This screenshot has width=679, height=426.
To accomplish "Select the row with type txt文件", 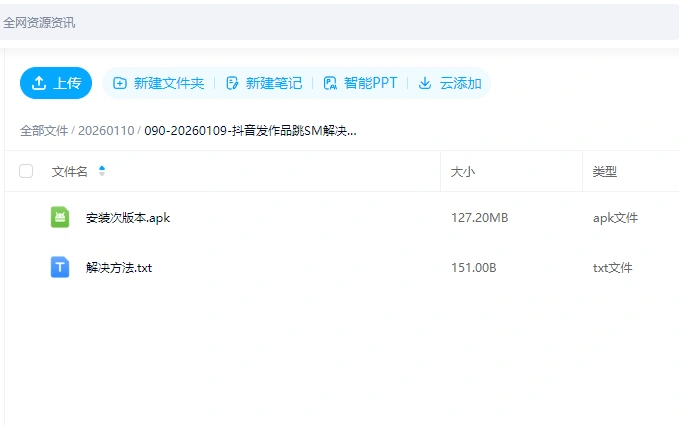I will 612,268.
